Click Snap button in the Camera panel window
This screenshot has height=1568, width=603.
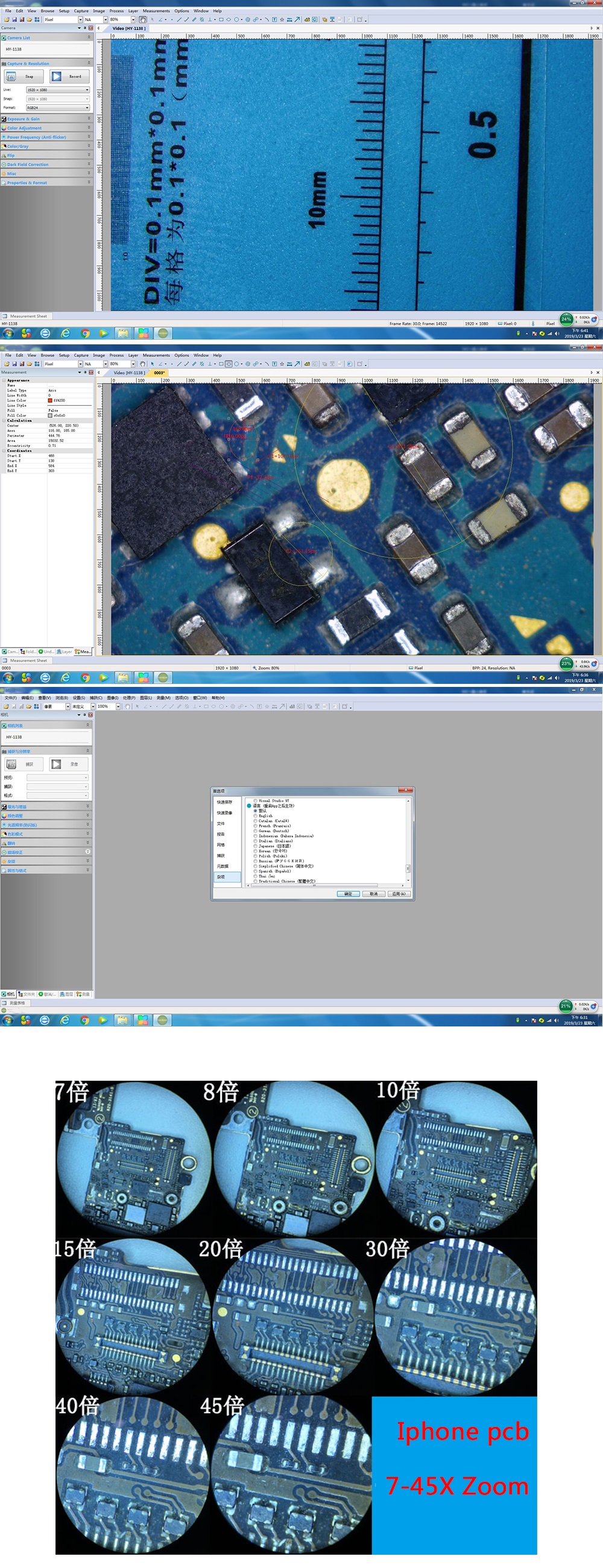(x=24, y=76)
